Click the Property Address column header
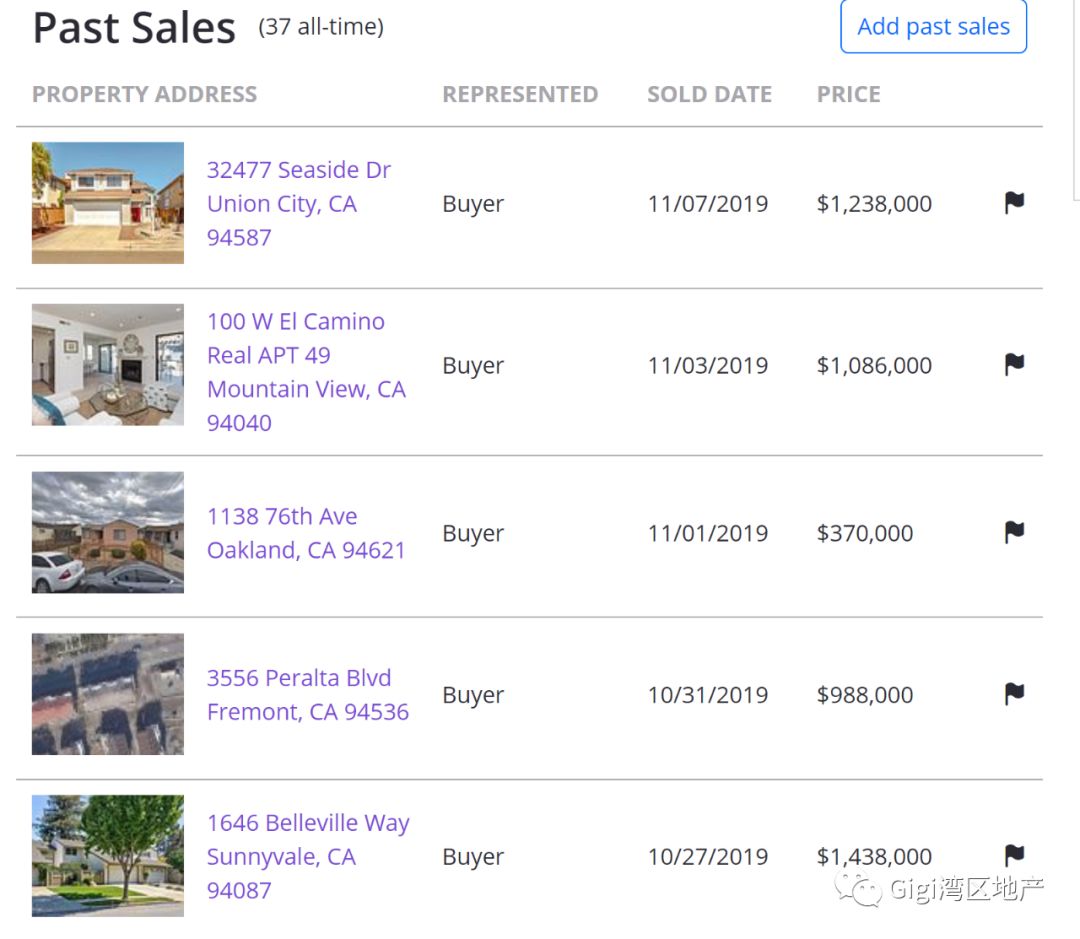The image size is (1080, 939). [145, 95]
